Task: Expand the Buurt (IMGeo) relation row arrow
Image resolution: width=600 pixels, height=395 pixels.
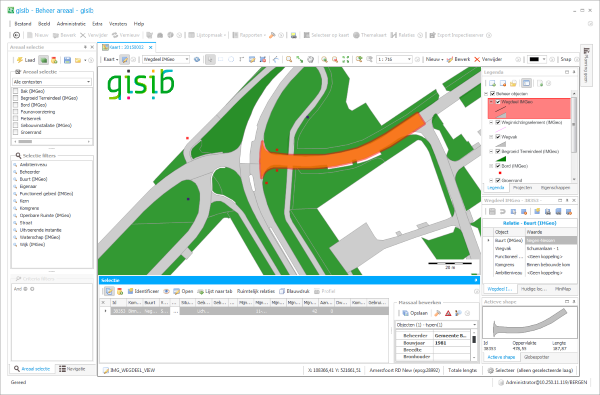Action: (488, 240)
